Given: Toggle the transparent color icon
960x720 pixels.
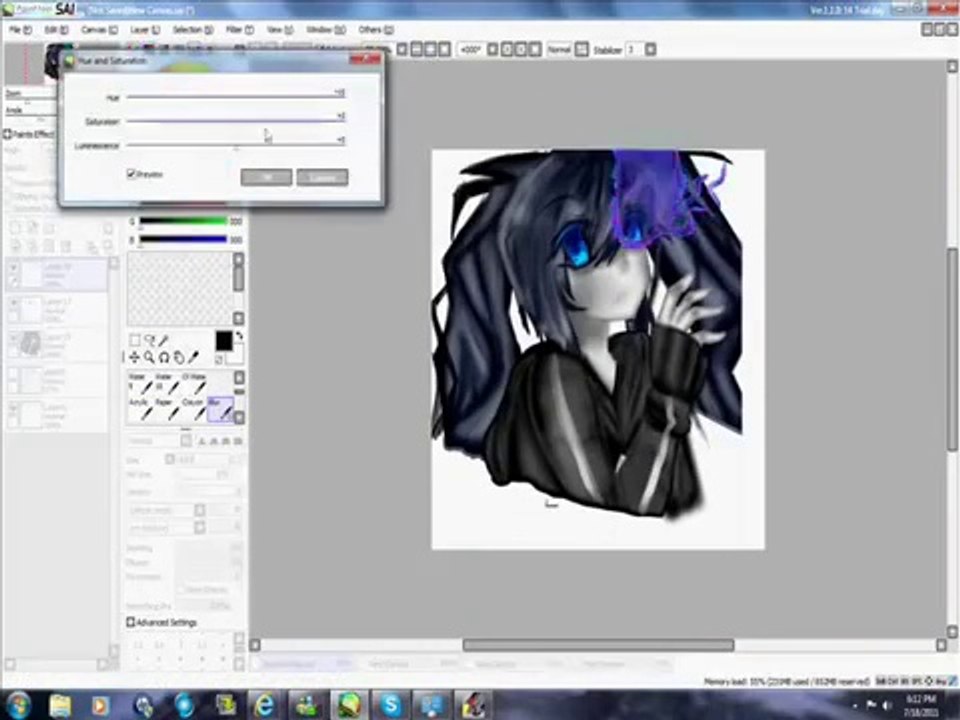Looking at the screenshot, I should coord(219,359).
